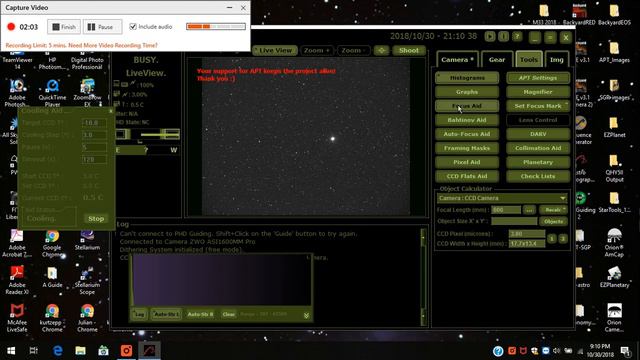640x360 pixels.
Task: Open APT Settings
Action: (538, 78)
